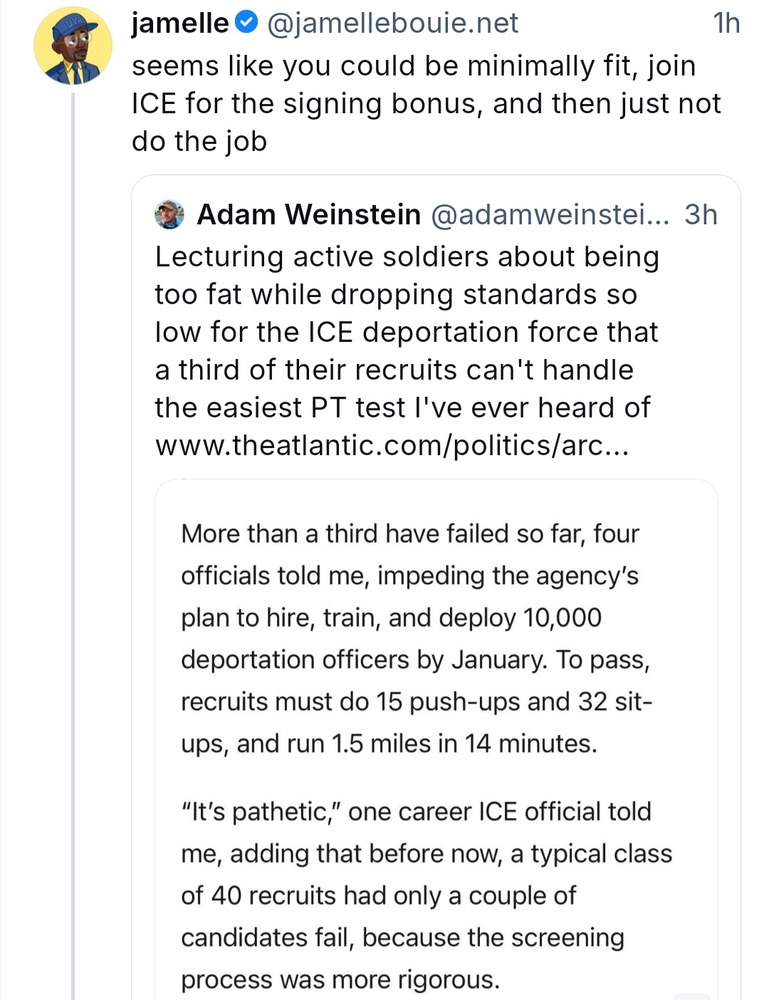This screenshot has height=1000, width=769.
Task: Click the 3h quoted post timestamp
Action: (700, 214)
